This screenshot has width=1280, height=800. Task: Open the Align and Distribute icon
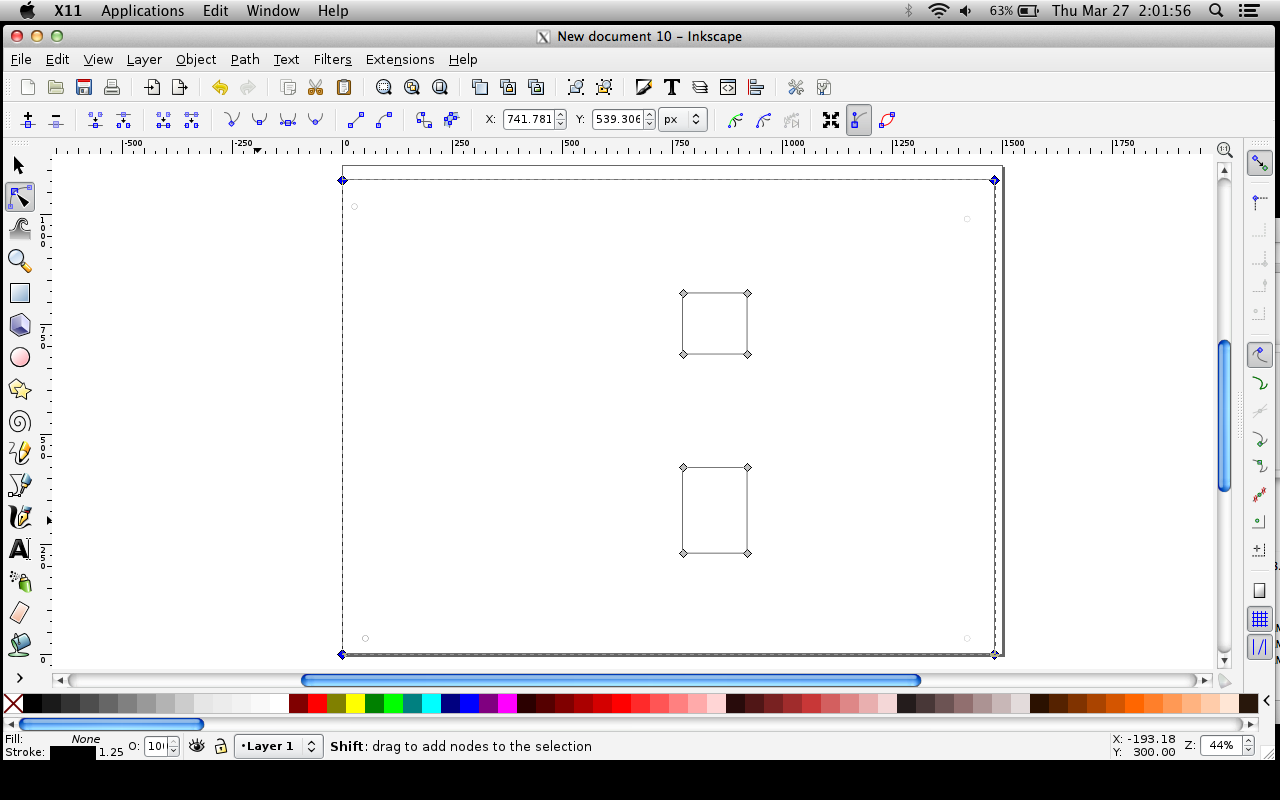(756, 87)
